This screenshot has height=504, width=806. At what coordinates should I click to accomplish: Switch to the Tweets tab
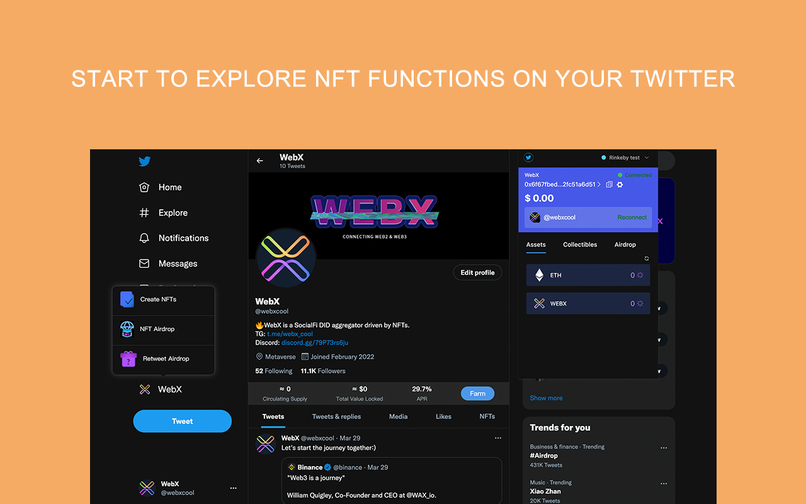[273, 417]
